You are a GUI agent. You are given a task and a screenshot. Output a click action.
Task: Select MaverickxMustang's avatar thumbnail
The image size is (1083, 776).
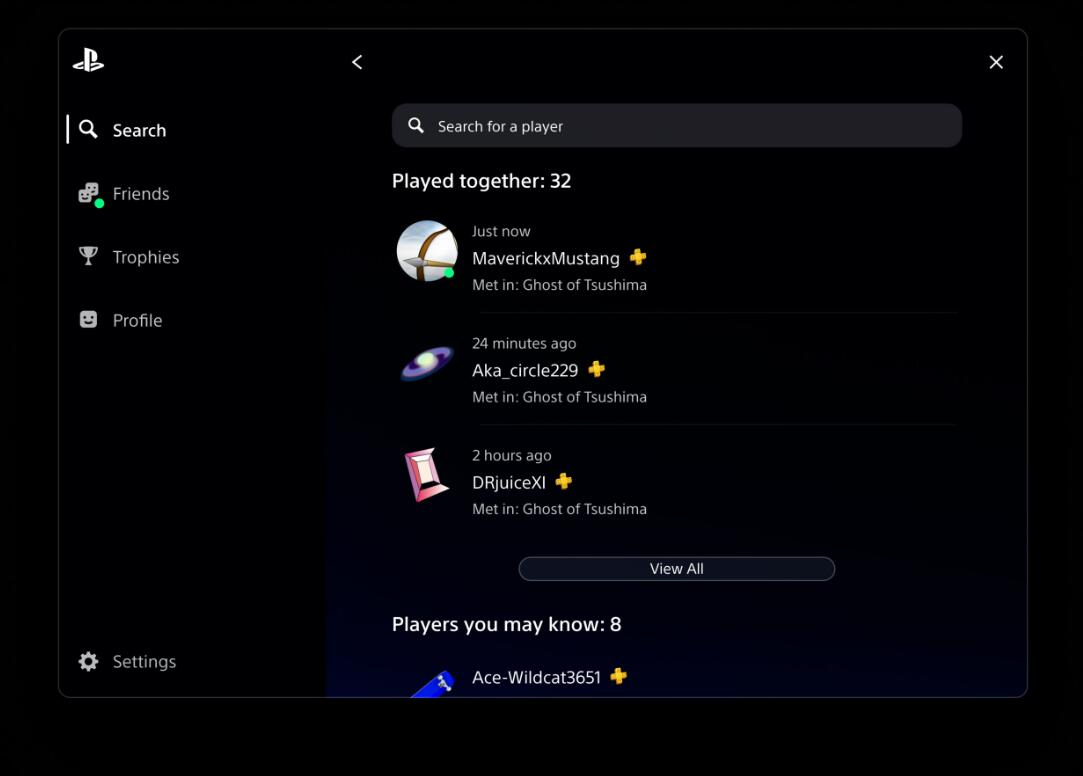[x=427, y=251]
